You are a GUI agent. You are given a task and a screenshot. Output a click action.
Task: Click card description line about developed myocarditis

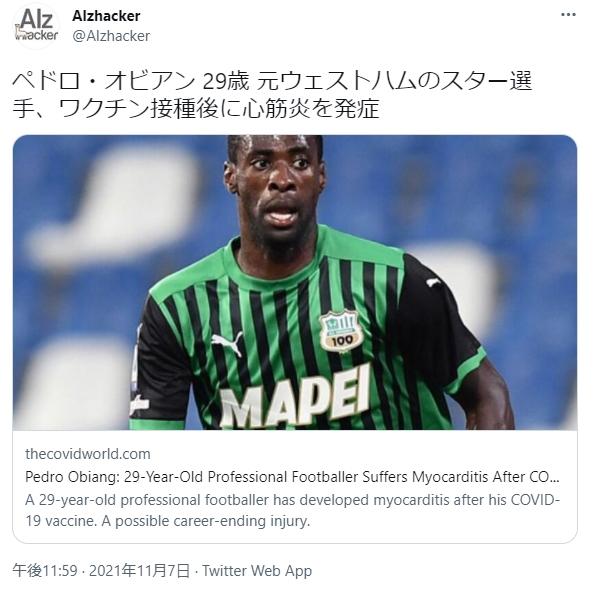click(x=292, y=500)
